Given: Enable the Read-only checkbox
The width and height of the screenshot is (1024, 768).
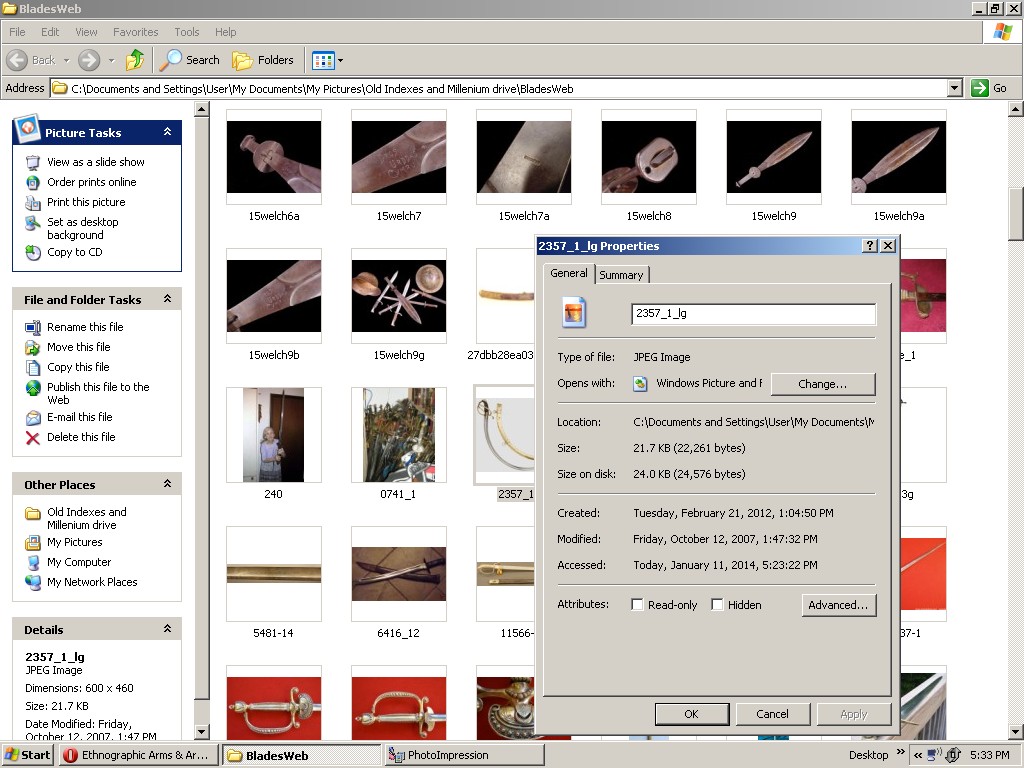Looking at the screenshot, I should point(637,605).
